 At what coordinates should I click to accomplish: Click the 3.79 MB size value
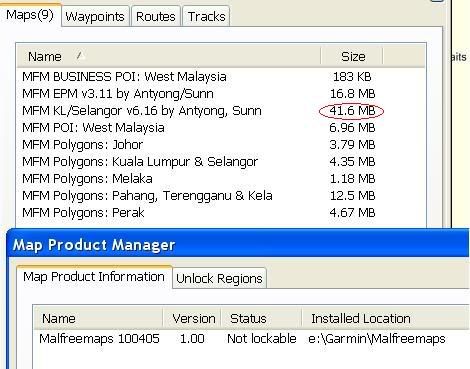click(x=352, y=145)
